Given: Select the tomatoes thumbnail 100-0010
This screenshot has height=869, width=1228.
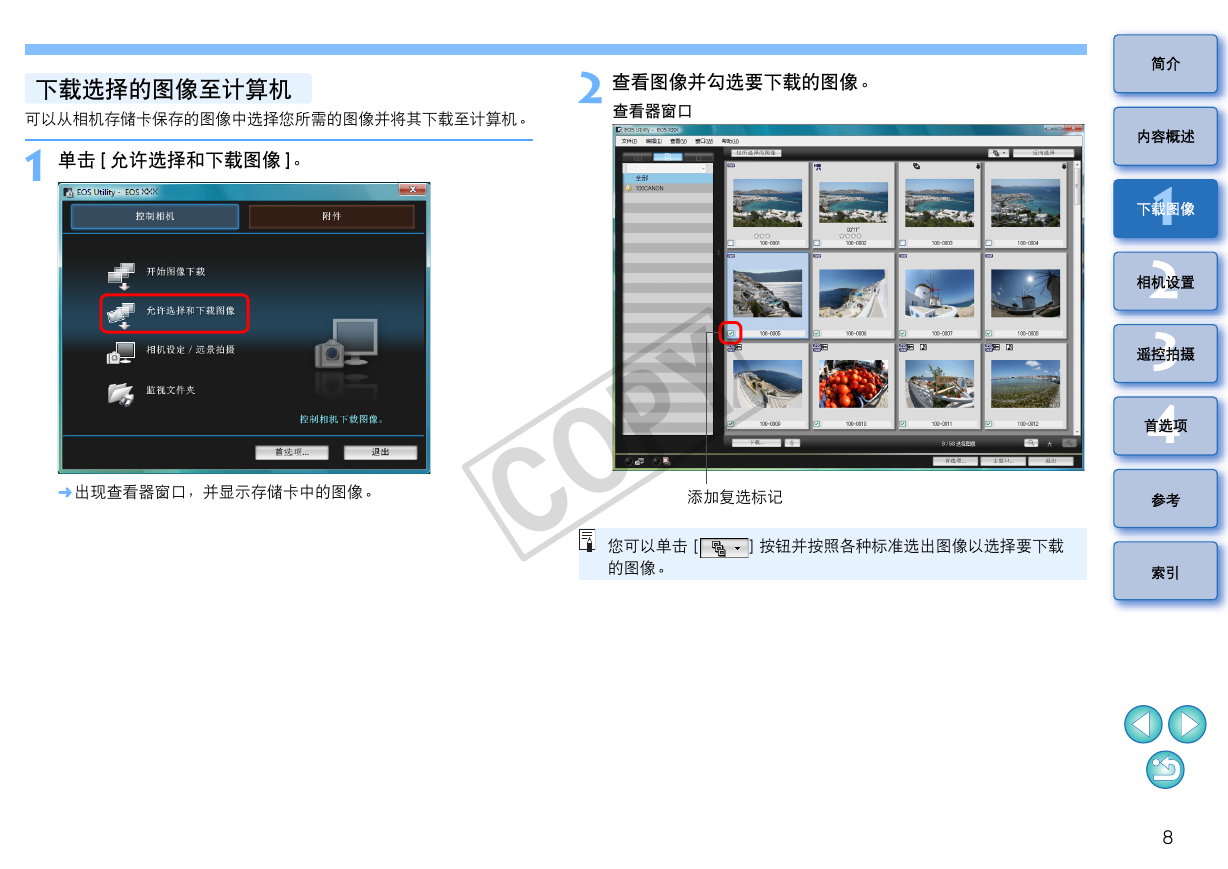Looking at the screenshot, I should (853, 384).
